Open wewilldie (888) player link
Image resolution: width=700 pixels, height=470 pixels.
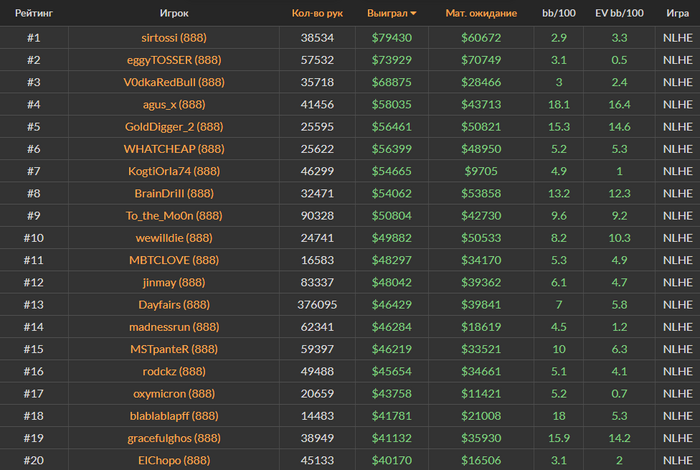pyautogui.click(x=174, y=238)
